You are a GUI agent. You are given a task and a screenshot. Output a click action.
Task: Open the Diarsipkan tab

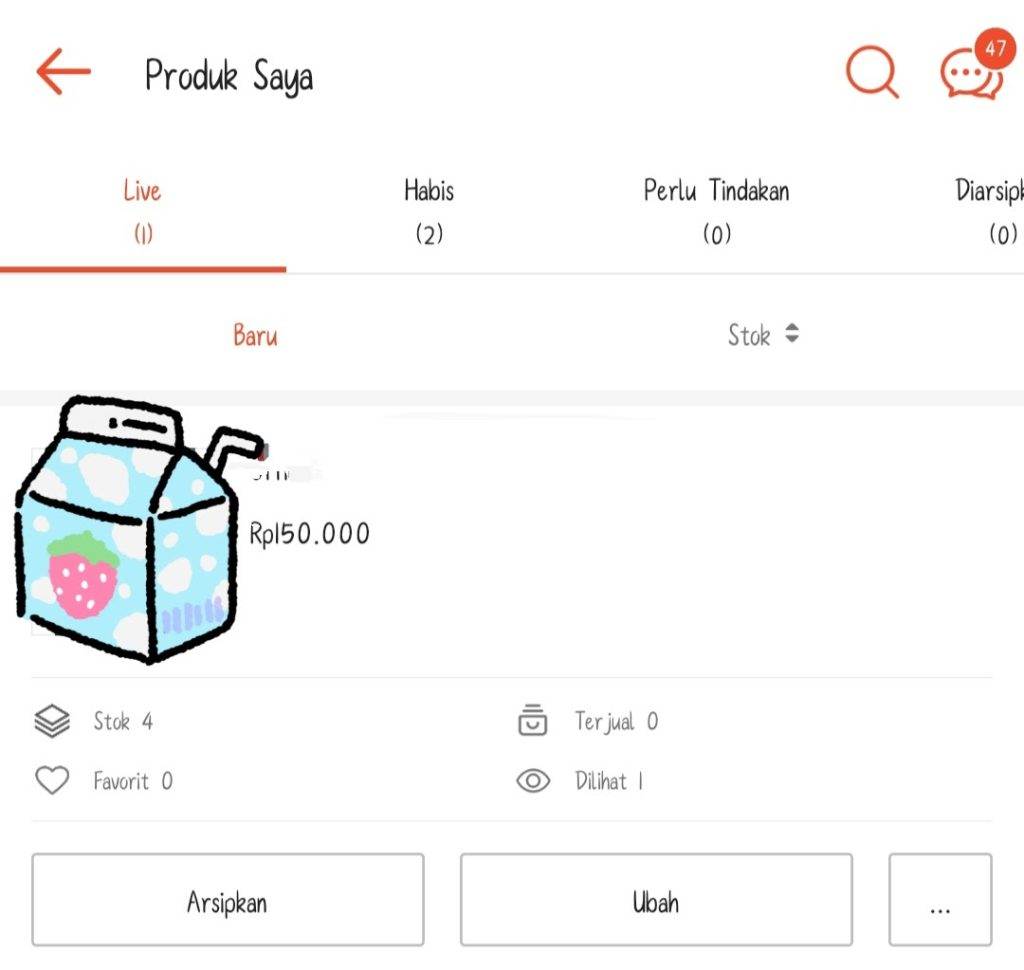(x=989, y=212)
